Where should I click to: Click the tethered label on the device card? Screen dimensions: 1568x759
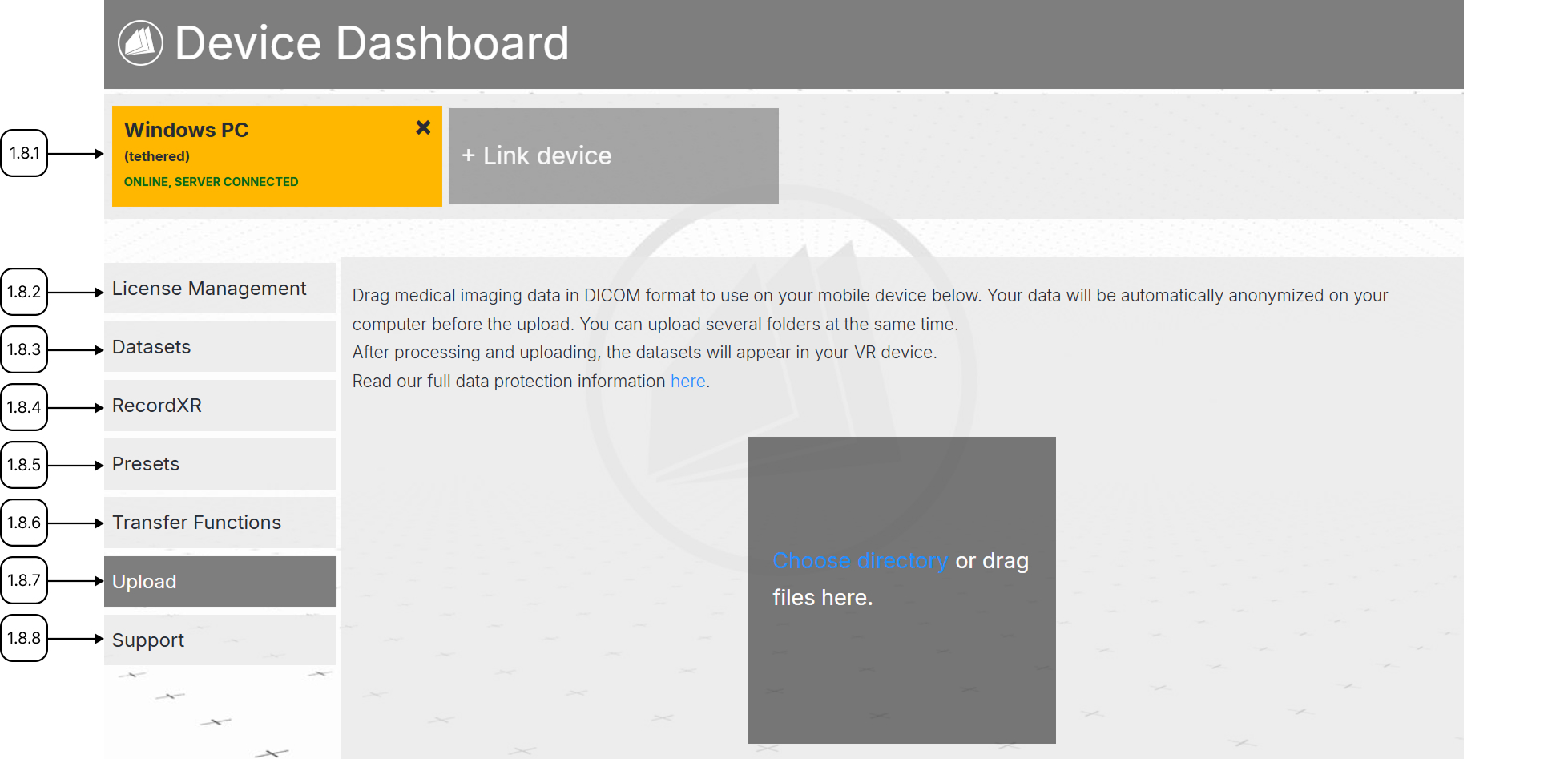point(157,156)
